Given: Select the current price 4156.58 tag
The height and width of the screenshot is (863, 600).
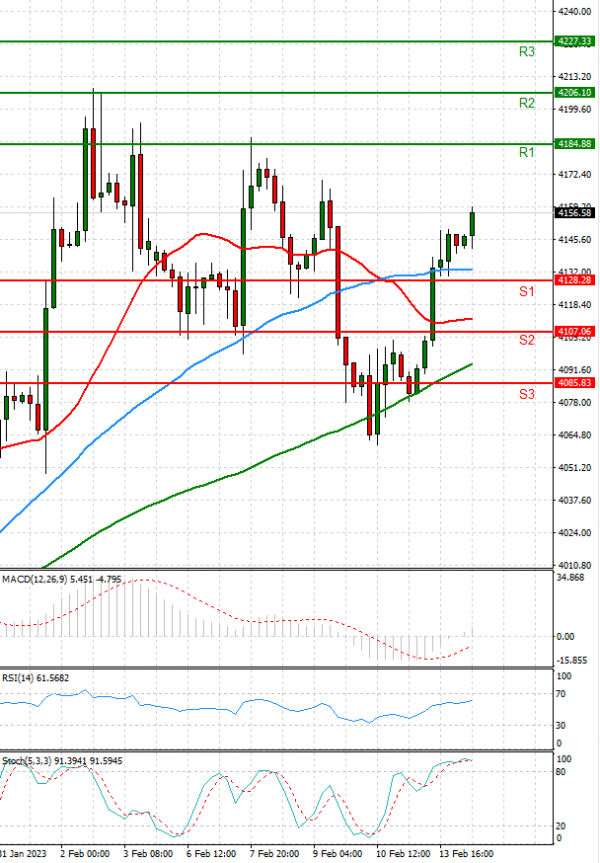Looking at the screenshot, I should click(x=575, y=212).
